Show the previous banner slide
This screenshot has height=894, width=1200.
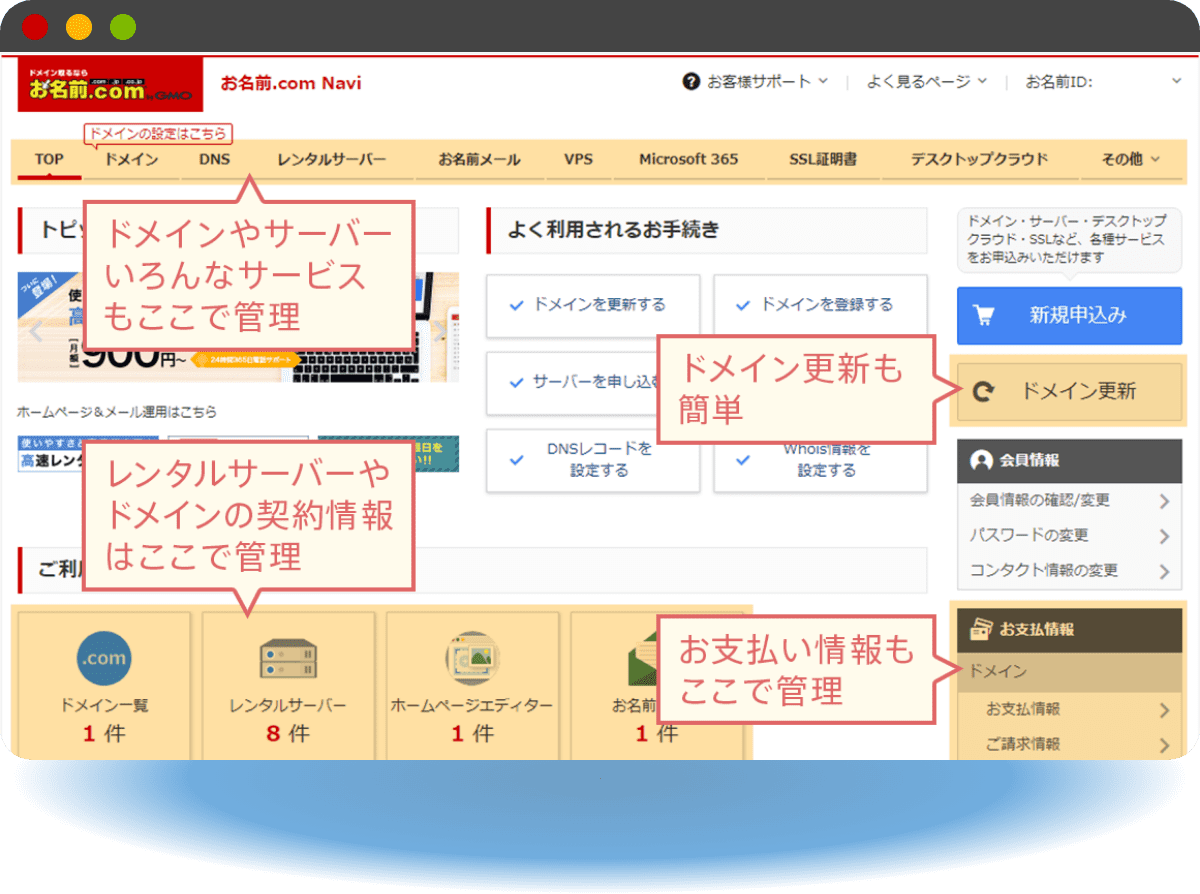click(x=36, y=331)
